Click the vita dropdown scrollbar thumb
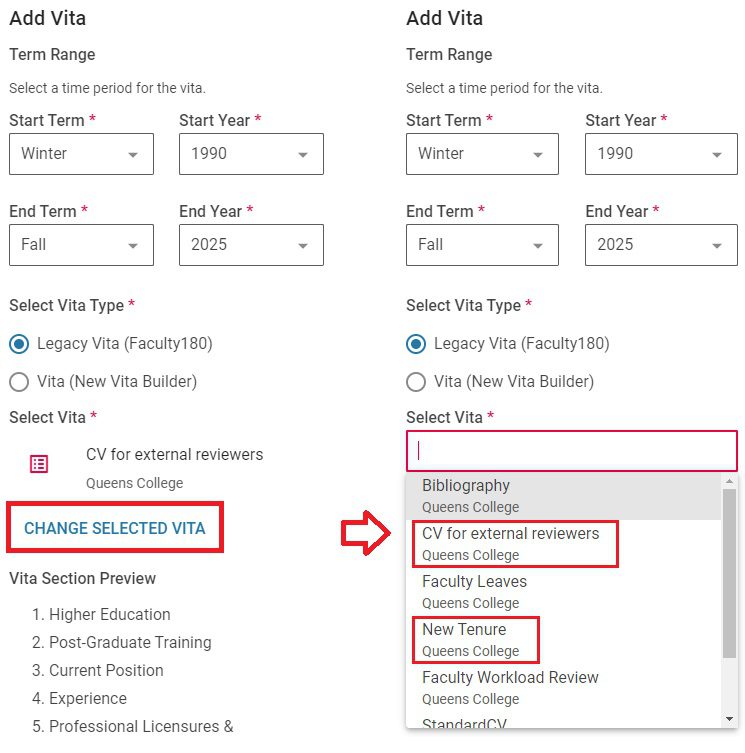Screen dimensions: 745x753 point(729,575)
